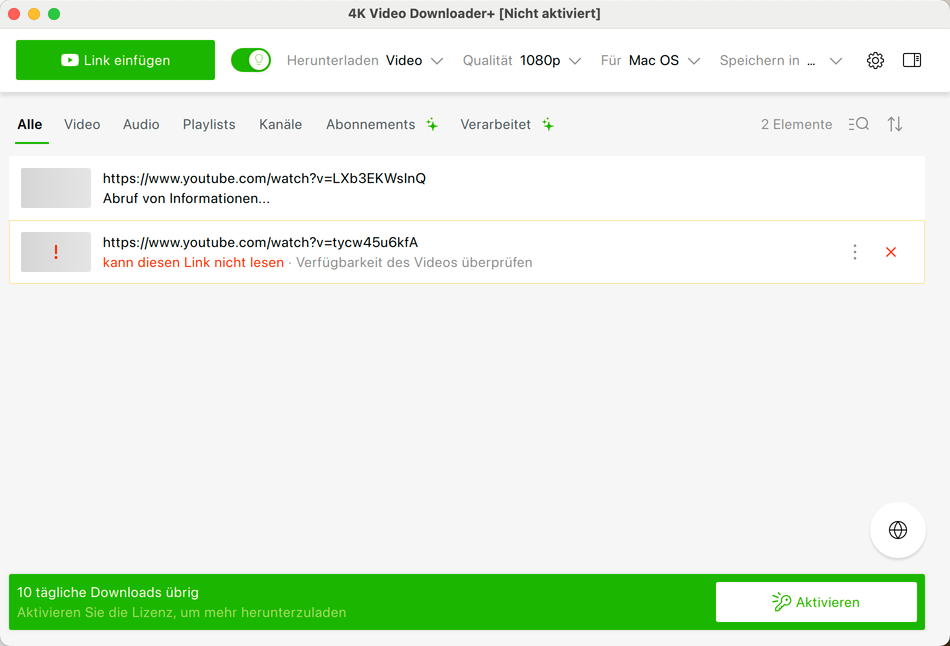
Task: Select the tycw45u6kfA YouTube URL text
Action: 261,242
